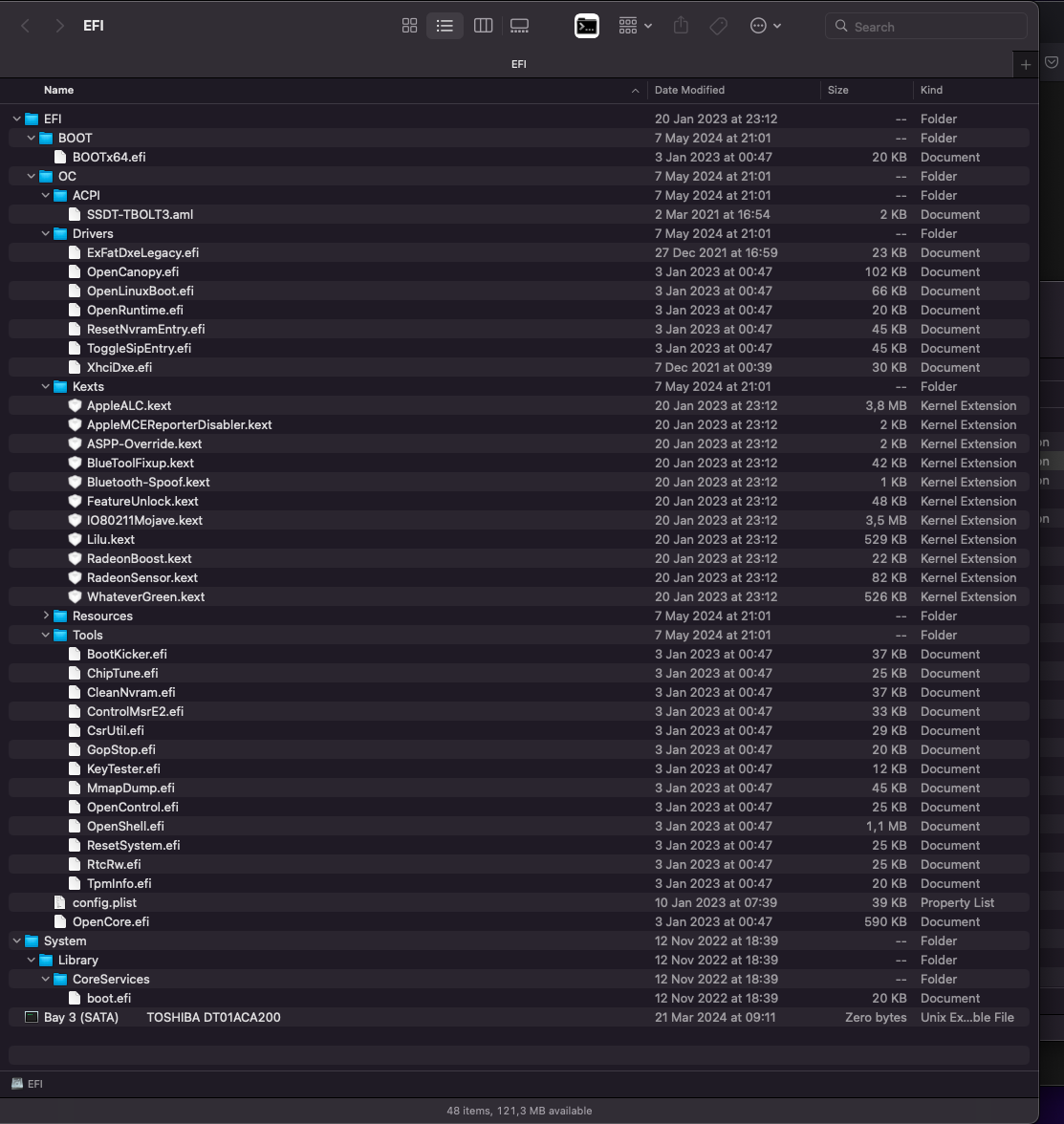Collapse the System folder
This screenshot has height=1124, width=1064.
16,940
